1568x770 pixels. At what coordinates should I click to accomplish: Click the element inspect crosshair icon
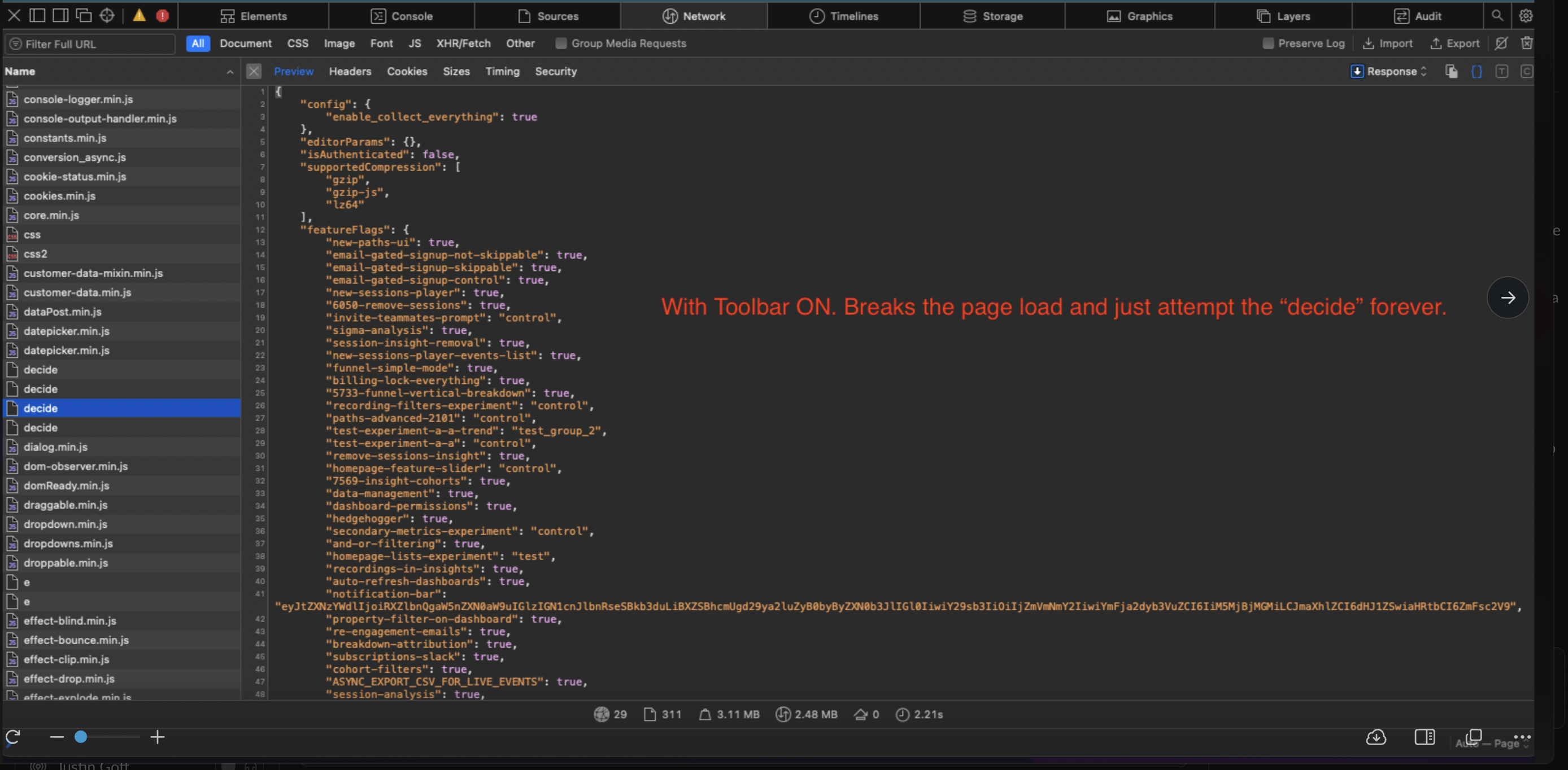coord(107,16)
